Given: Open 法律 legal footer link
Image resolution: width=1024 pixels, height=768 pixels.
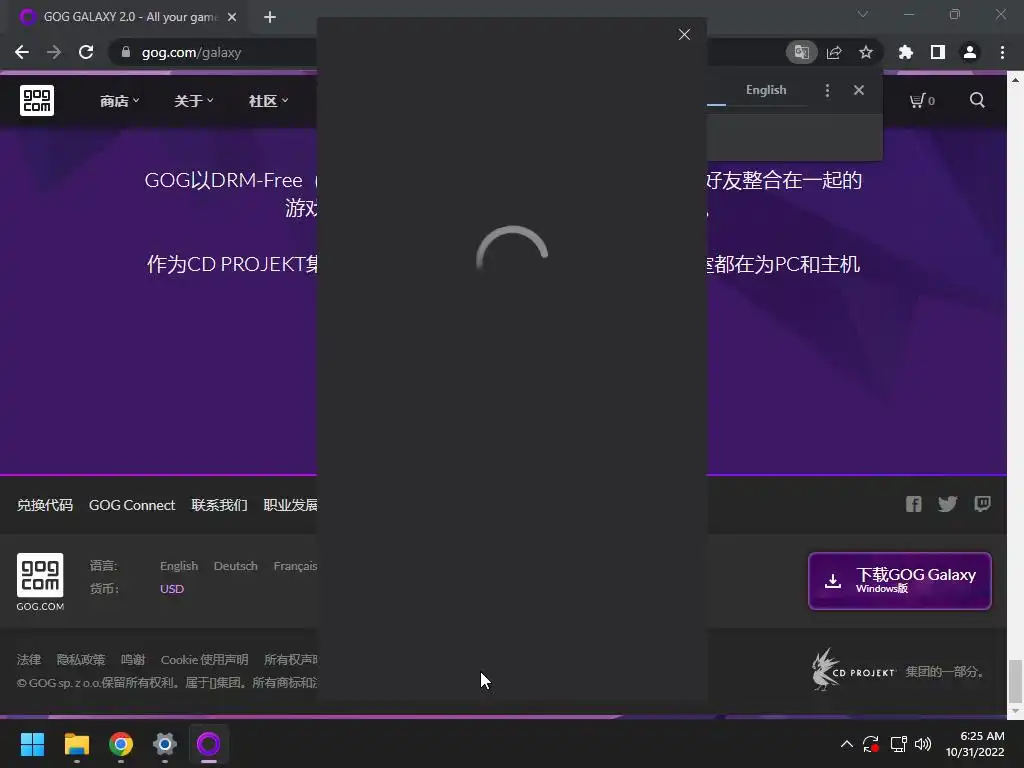Looking at the screenshot, I should coord(29,660).
